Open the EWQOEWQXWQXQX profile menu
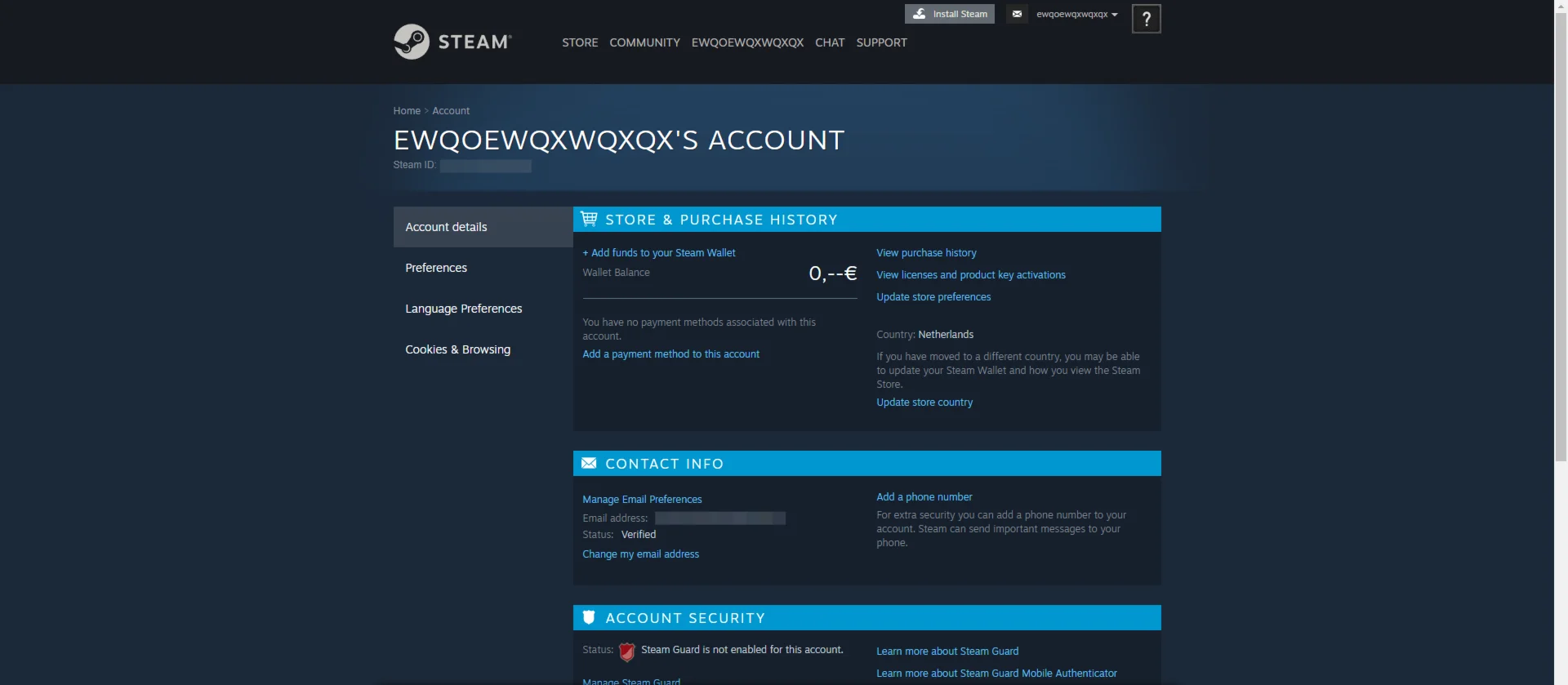The image size is (1568, 685). pos(747,42)
